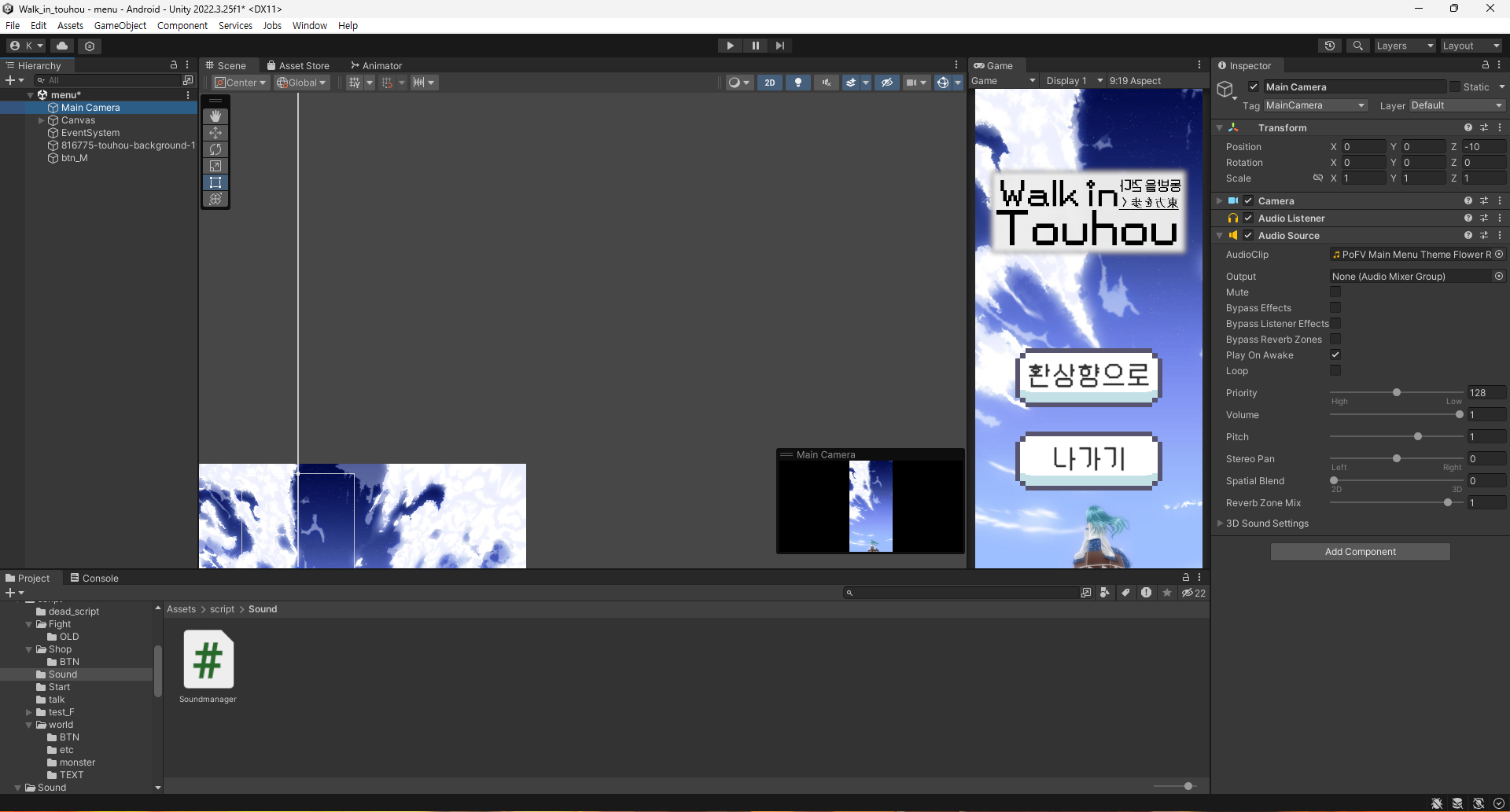Disable the Audio Source component checkbox
The width and height of the screenshot is (1510, 812).
pyautogui.click(x=1248, y=236)
